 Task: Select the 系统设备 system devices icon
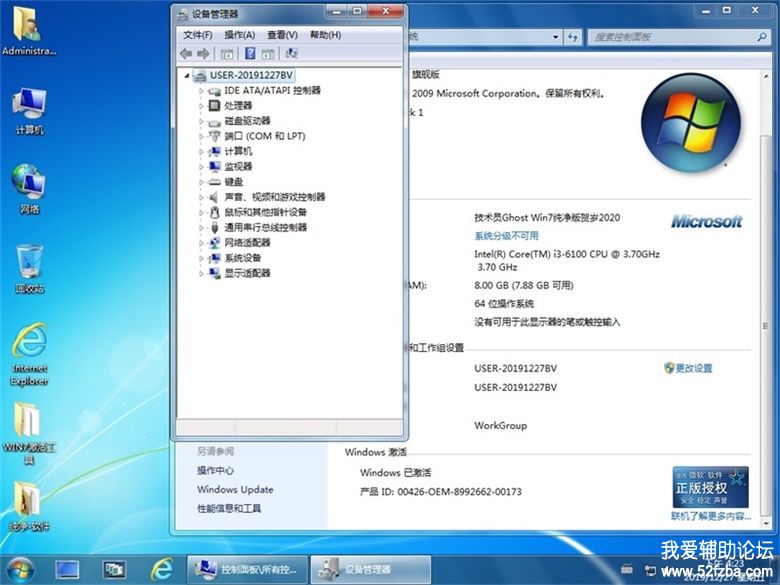click(214, 258)
